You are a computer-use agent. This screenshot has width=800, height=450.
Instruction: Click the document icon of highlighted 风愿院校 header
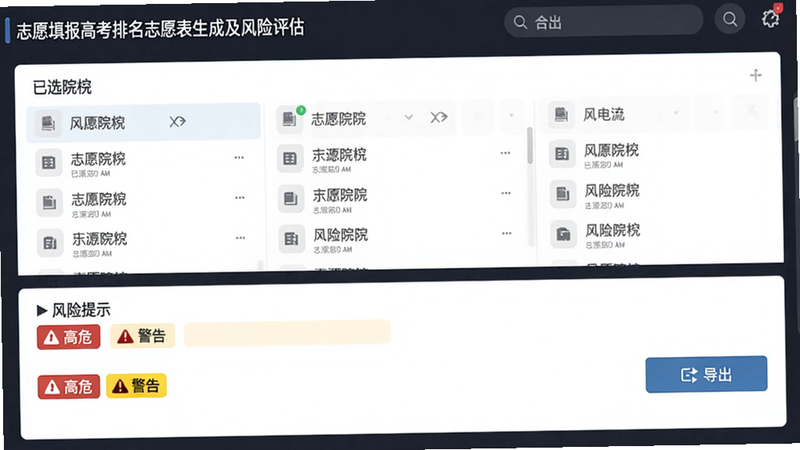click(48, 123)
